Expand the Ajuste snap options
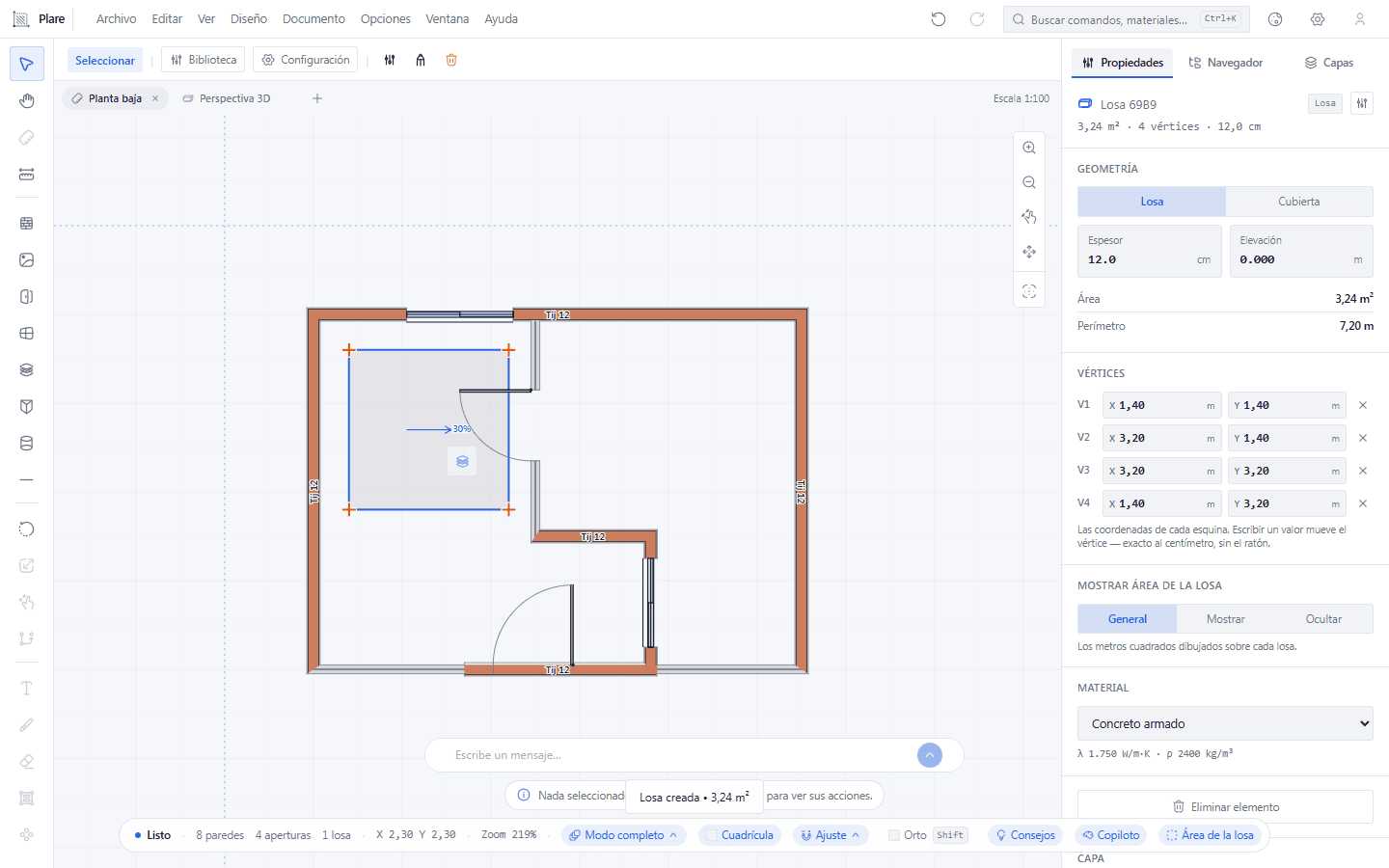 (x=831, y=835)
